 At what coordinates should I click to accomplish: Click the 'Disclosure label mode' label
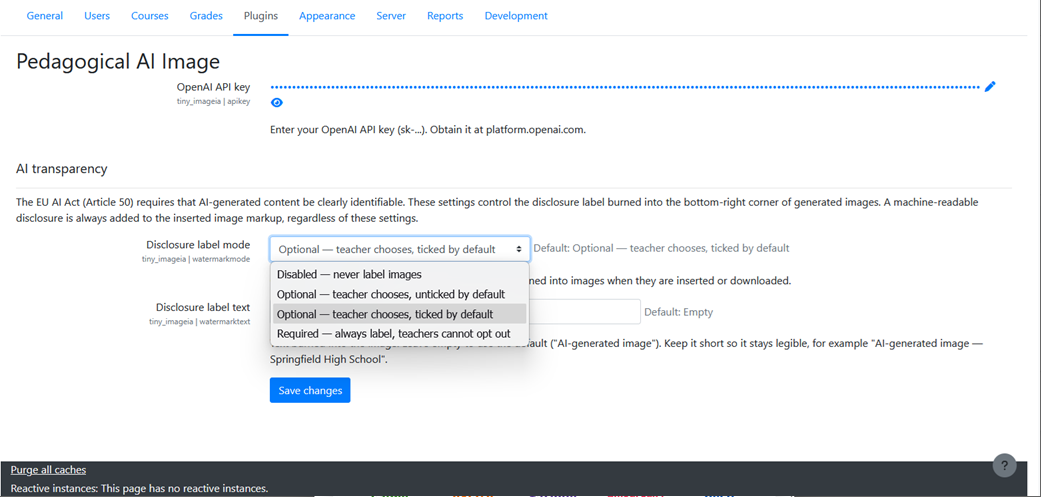click(x=198, y=245)
